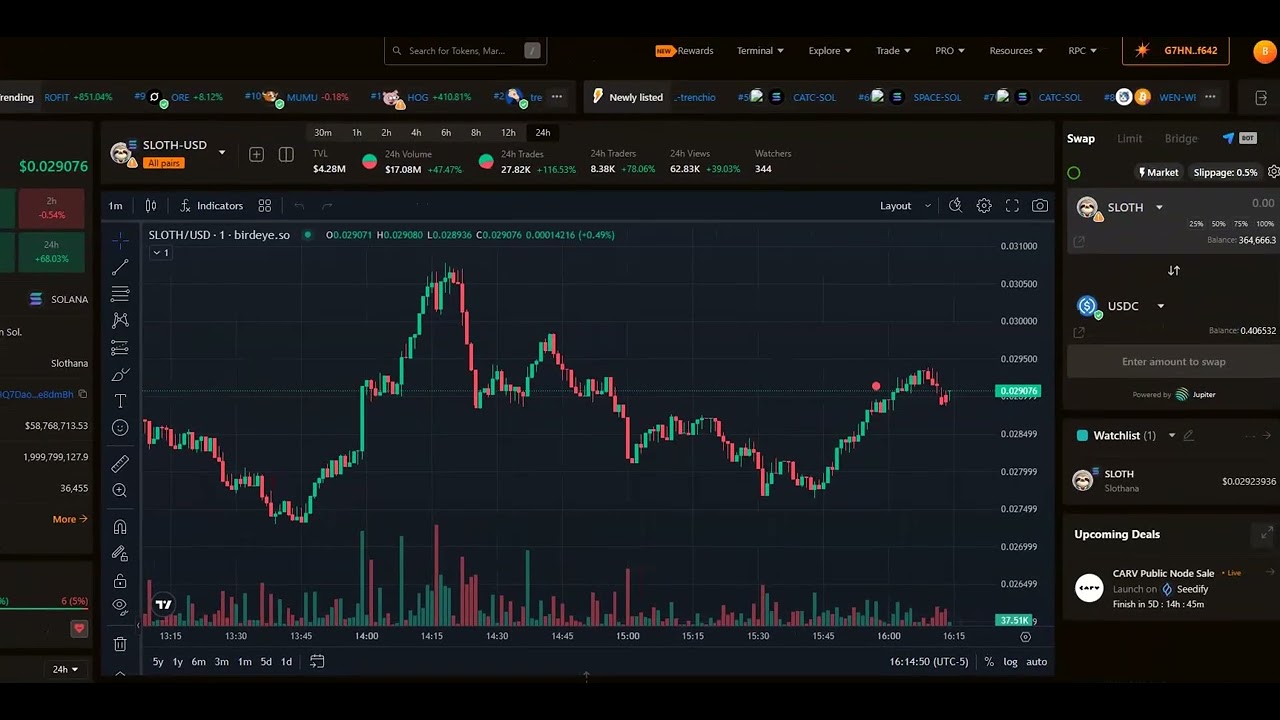Open the Indicators dialog
This screenshot has height=720, width=1280.
[211, 206]
